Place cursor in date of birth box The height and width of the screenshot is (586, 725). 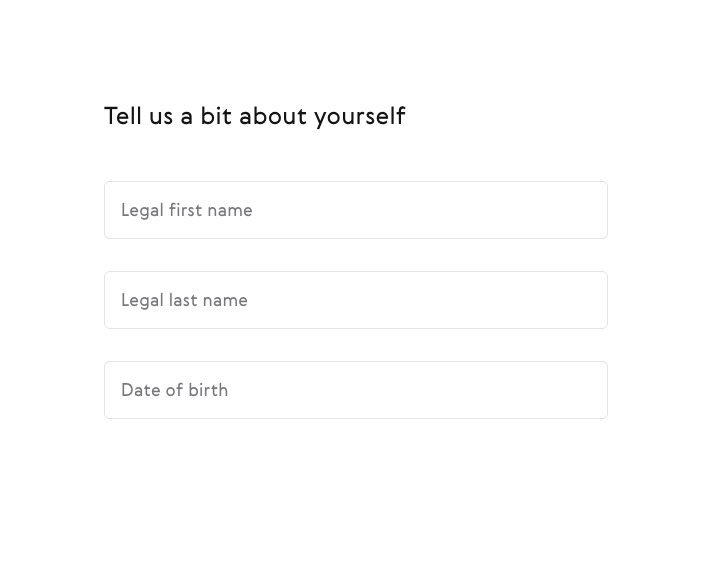[x=356, y=390]
